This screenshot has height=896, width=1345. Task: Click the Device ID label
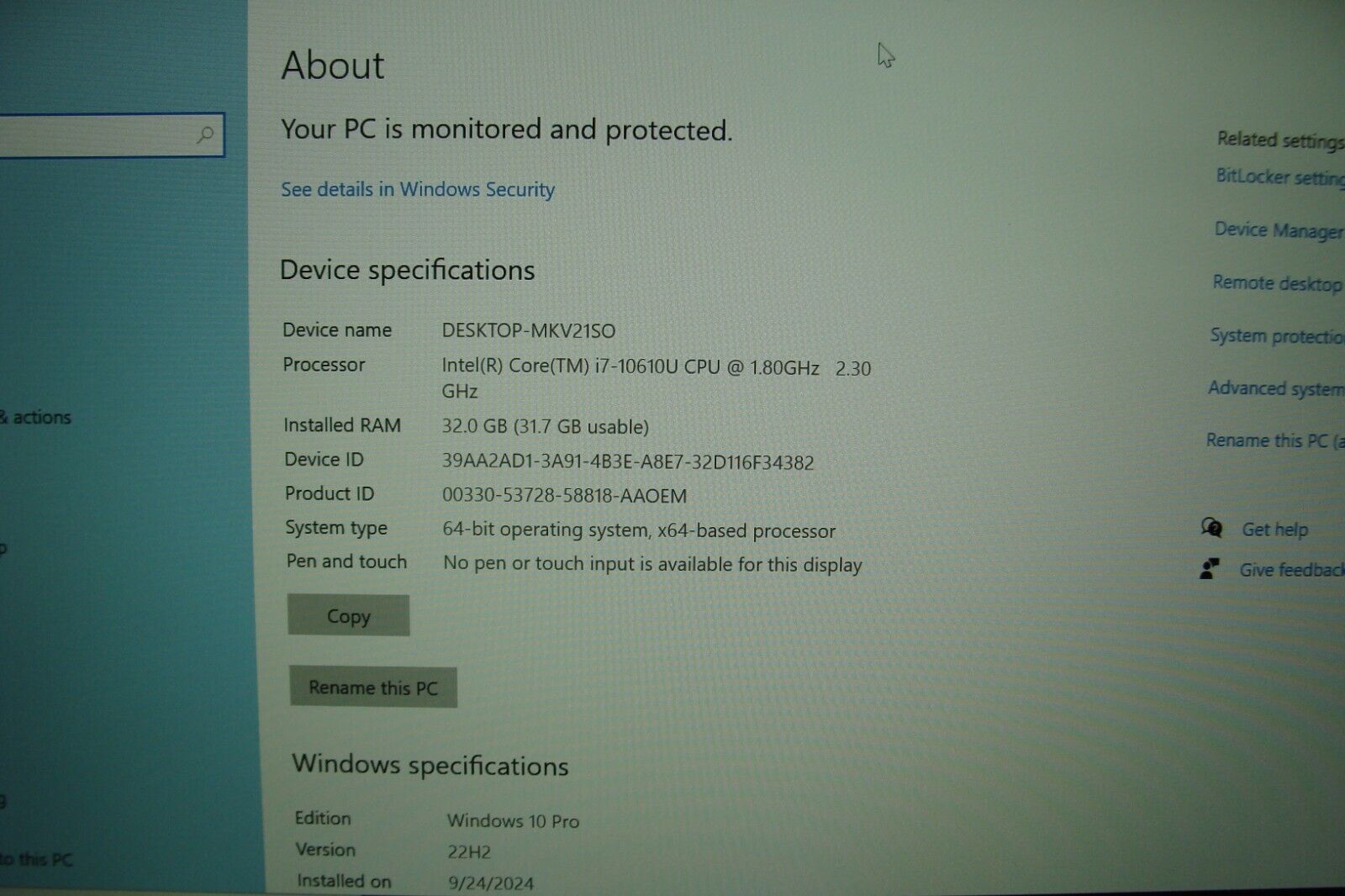[x=324, y=460]
